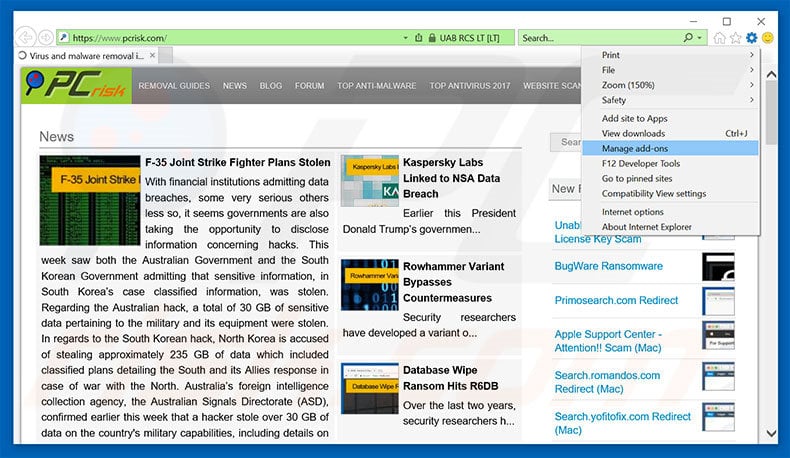This screenshot has height=458, width=790.
Task: Open Database Wipe Ransom Hits R6DB headline
Action: (x=450, y=378)
